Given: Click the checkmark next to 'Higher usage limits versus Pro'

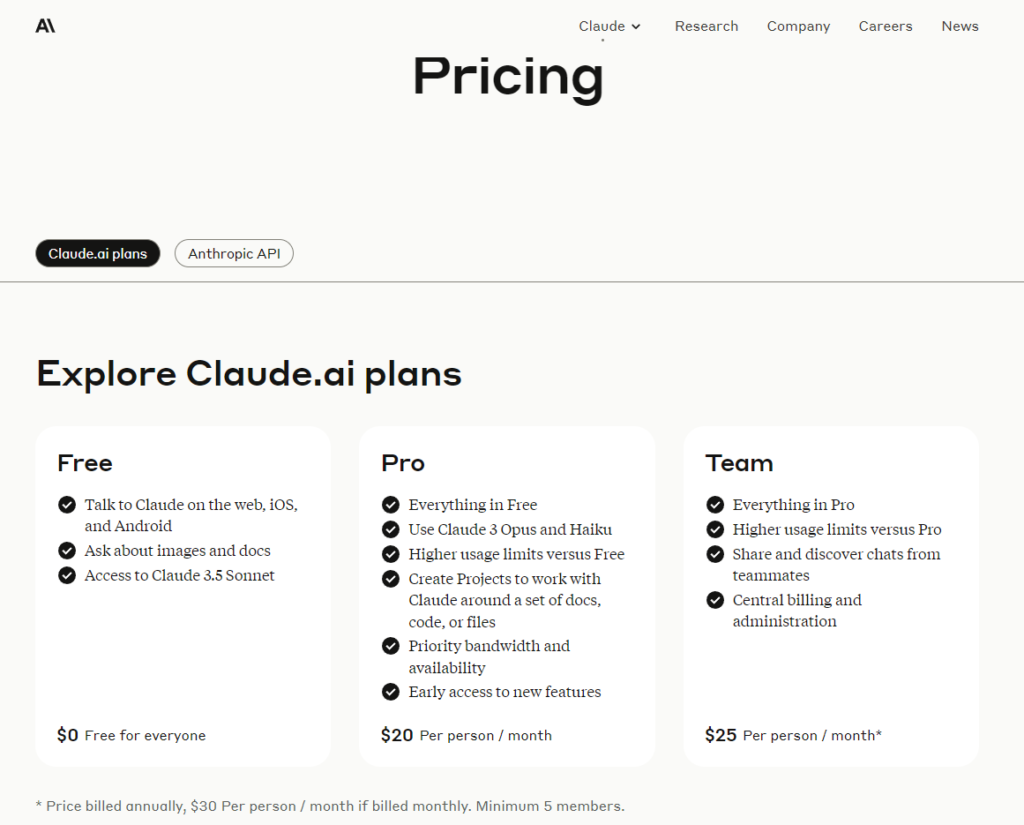Looking at the screenshot, I should (715, 529).
